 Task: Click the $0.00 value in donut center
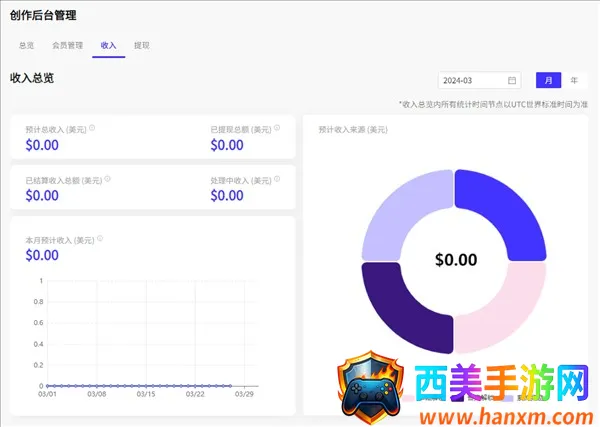456,260
